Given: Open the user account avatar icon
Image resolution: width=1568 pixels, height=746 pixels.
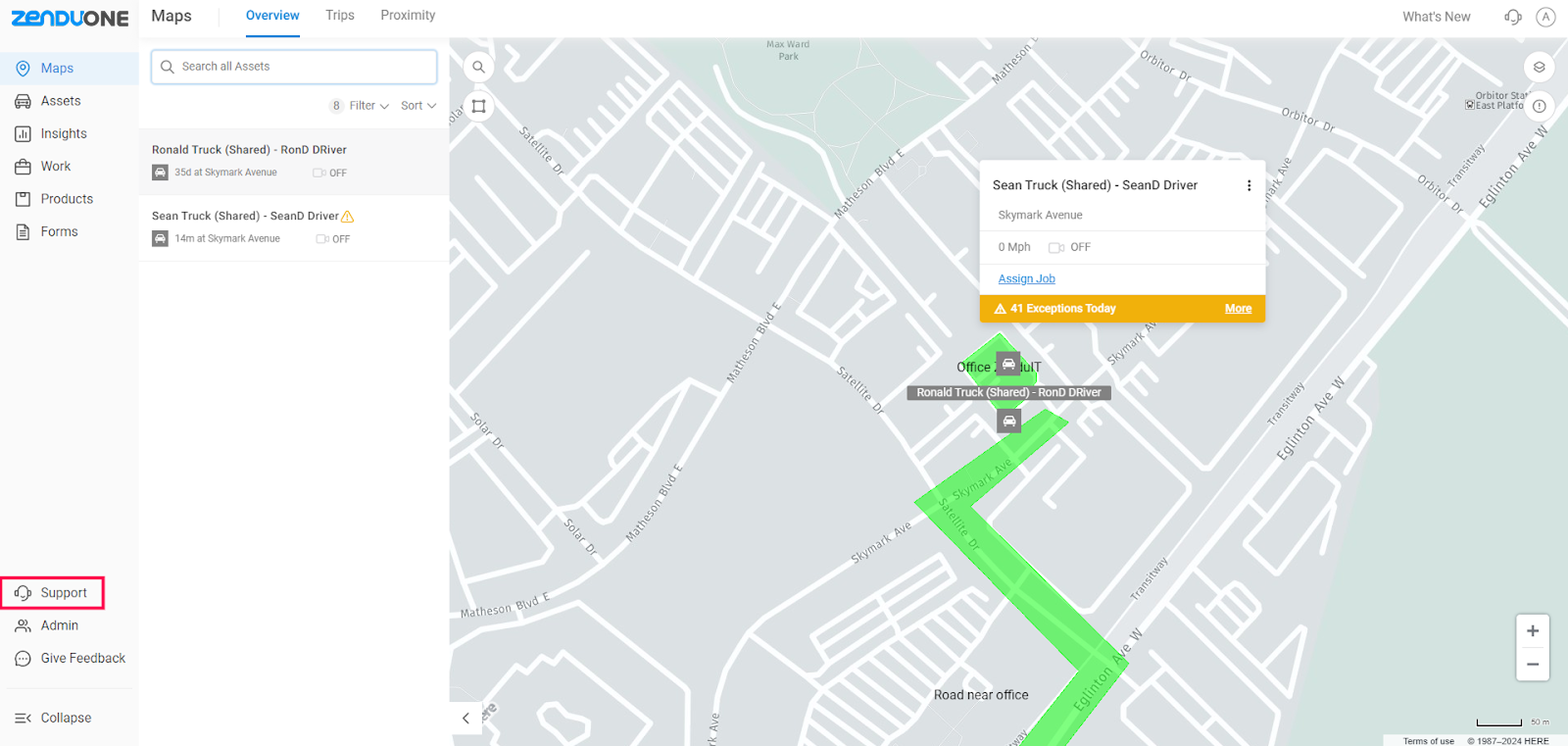Looking at the screenshot, I should click(x=1545, y=17).
